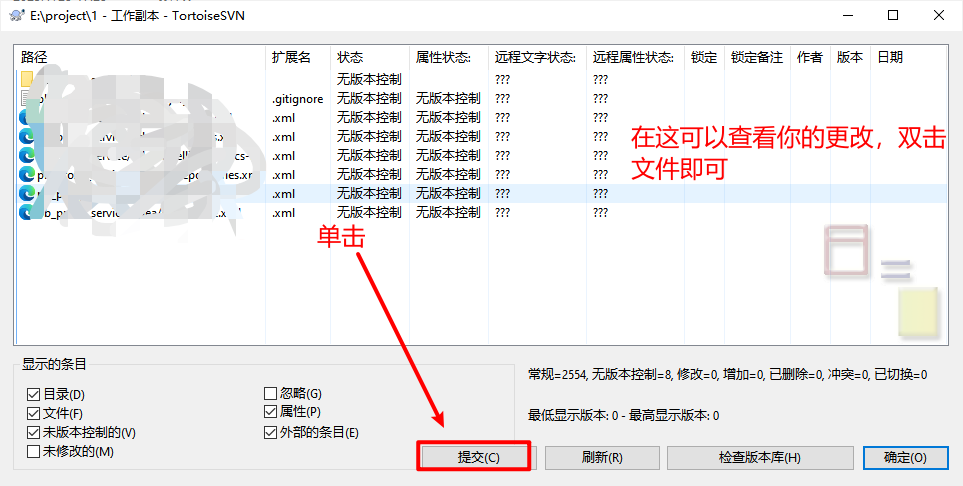Screen dimensions: 963x486
Task: Select the folder icon in the first list row
Action: coord(27,79)
